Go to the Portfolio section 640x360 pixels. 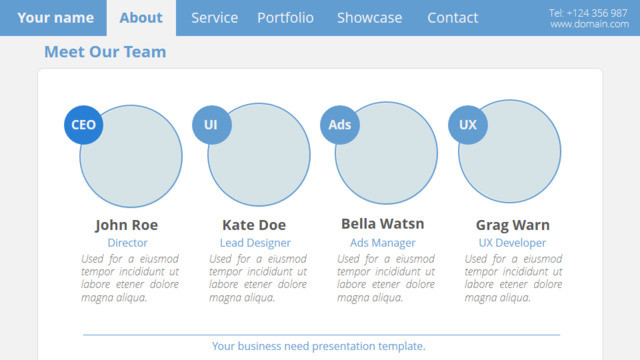(285, 18)
